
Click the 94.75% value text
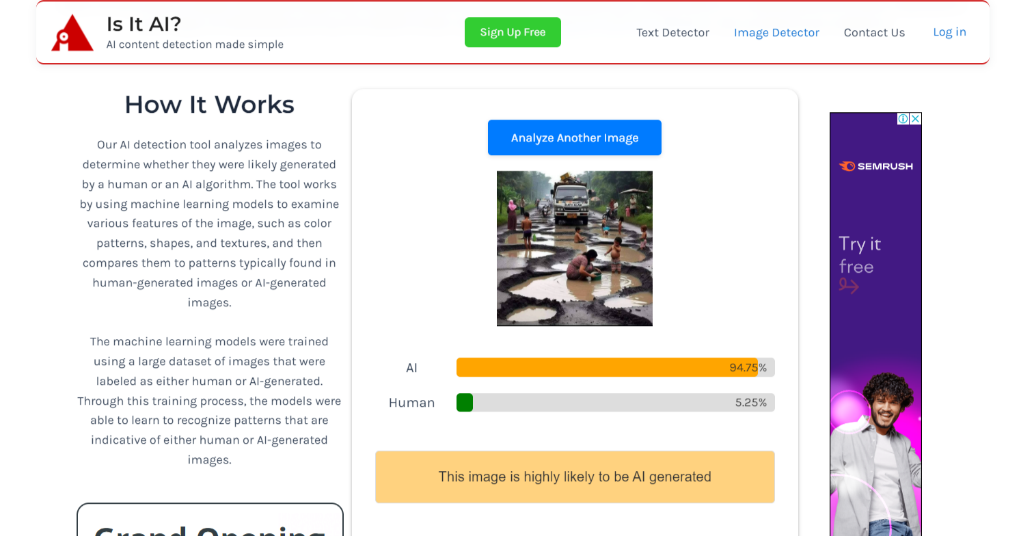click(x=748, y=368)
